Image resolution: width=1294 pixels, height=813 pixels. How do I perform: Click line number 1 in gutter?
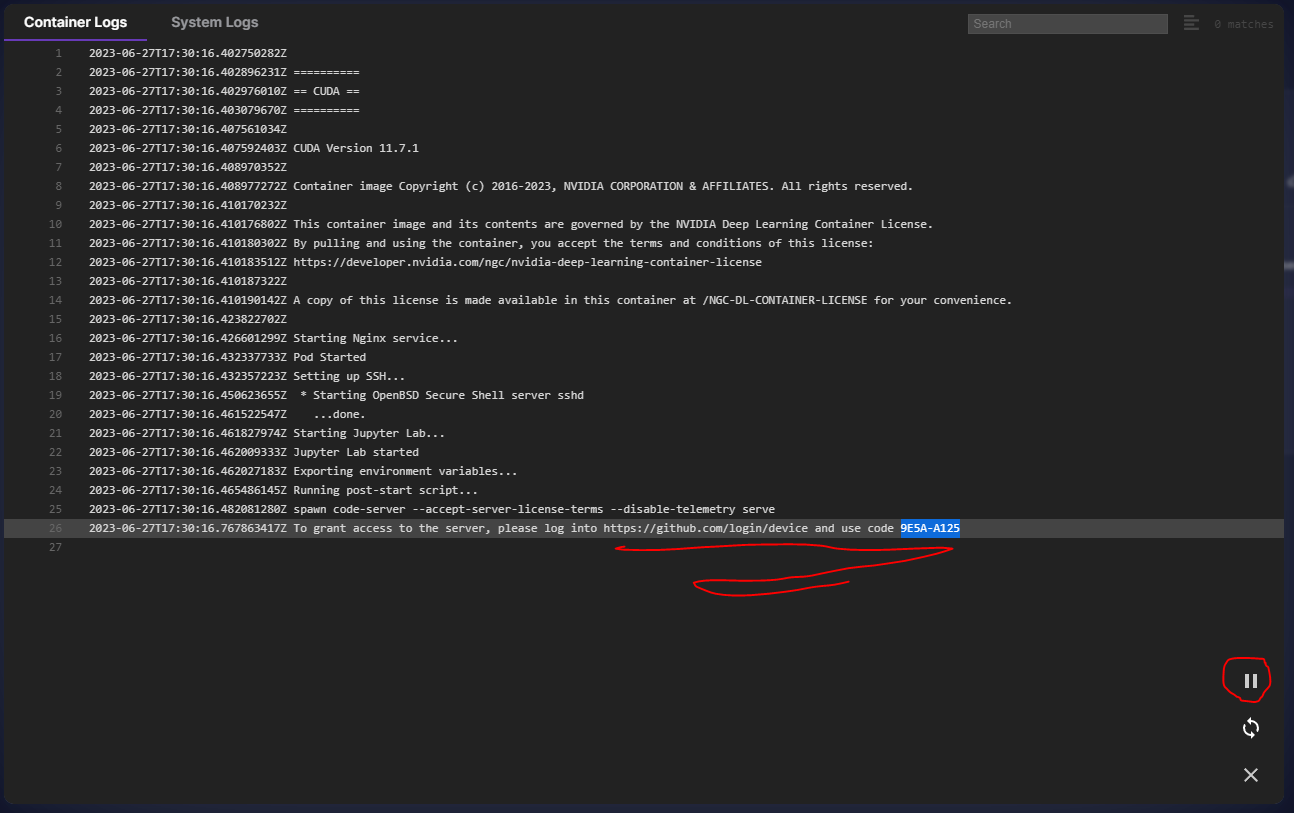58,53
